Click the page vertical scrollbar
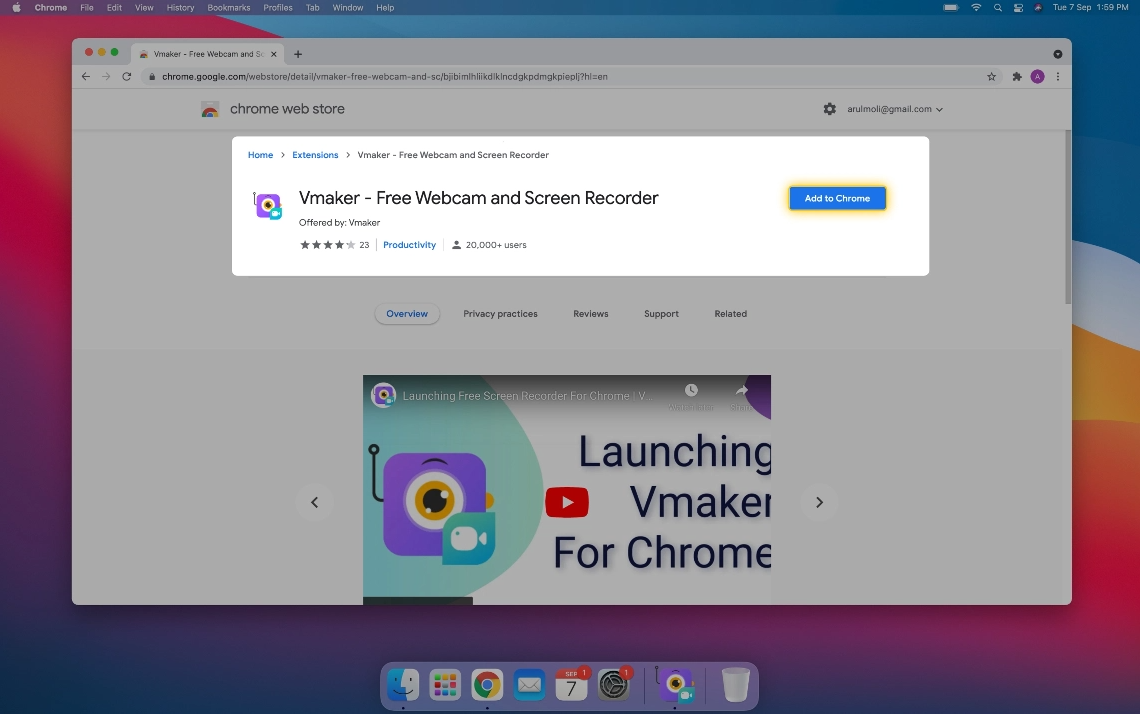Image resolution: width=1140 pixels, height=714 pixels. (x=1067, y=217)
